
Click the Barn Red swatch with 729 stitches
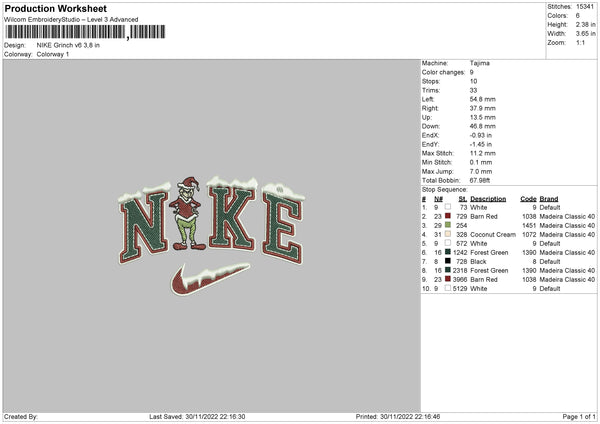(x=448, y=216)
